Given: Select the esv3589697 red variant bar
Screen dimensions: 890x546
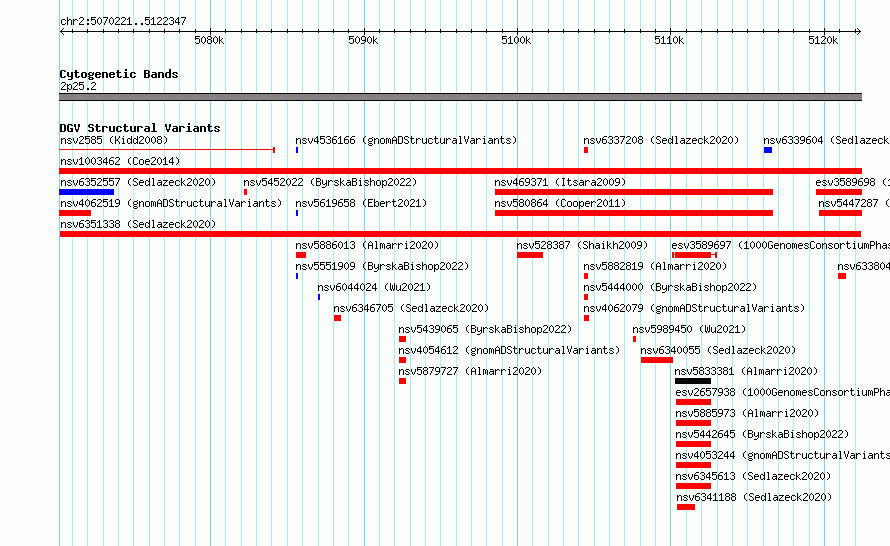Looking at the screenshot, I should click(694, 255).
